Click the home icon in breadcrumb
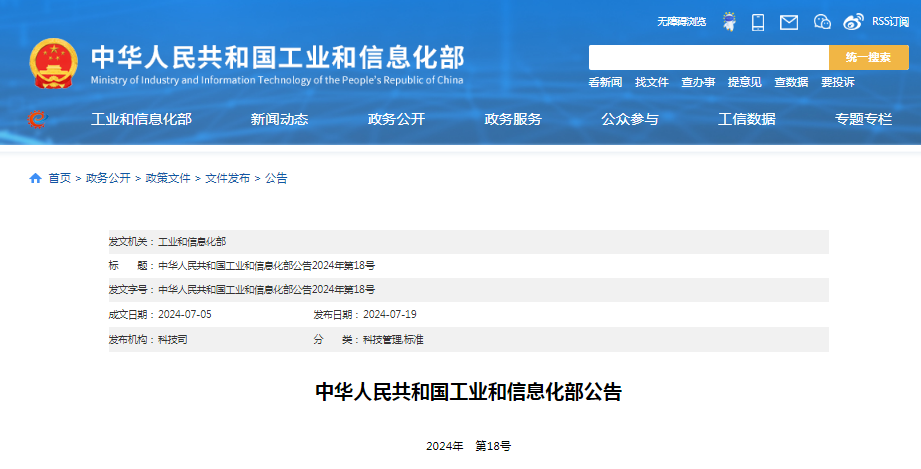This screenshot has height=469, width=921. tap(35, 178)
